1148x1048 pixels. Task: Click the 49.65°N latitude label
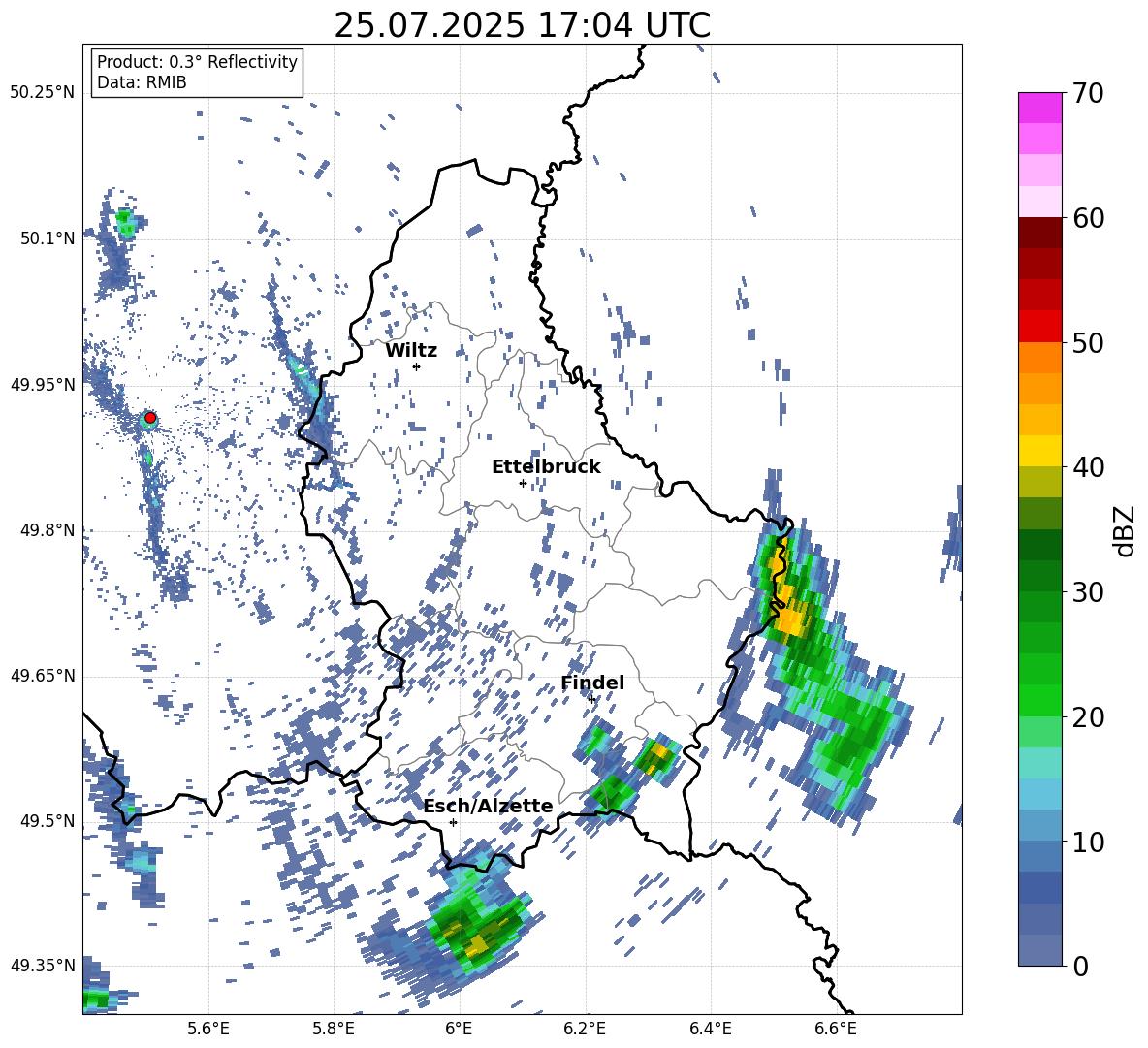[x=43, y=676]
